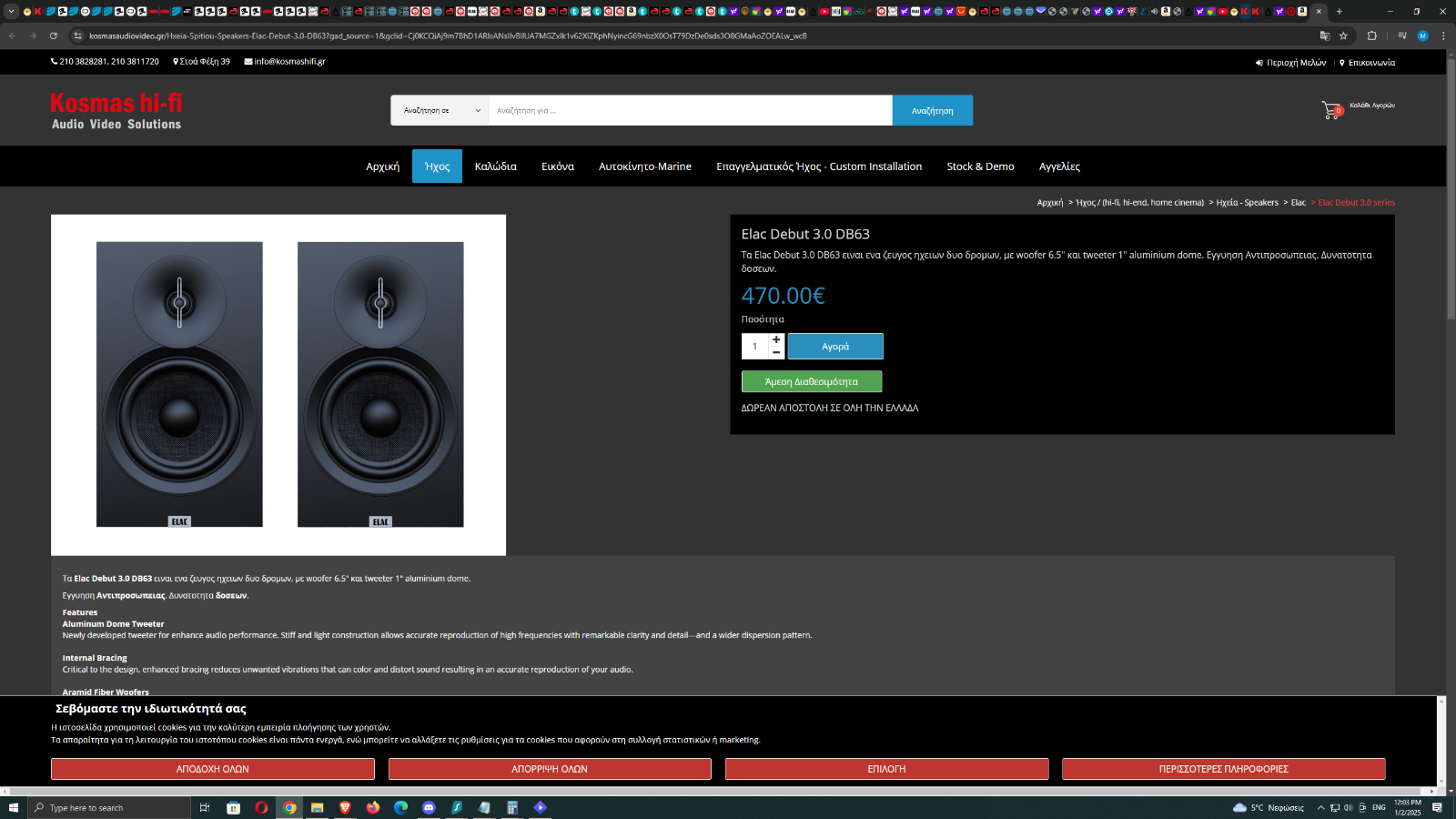The height and width of the screenshot is (819, 1456).
Task: Open Discord from taskbar
Action: pyautogui.click(x=429, y=807)
